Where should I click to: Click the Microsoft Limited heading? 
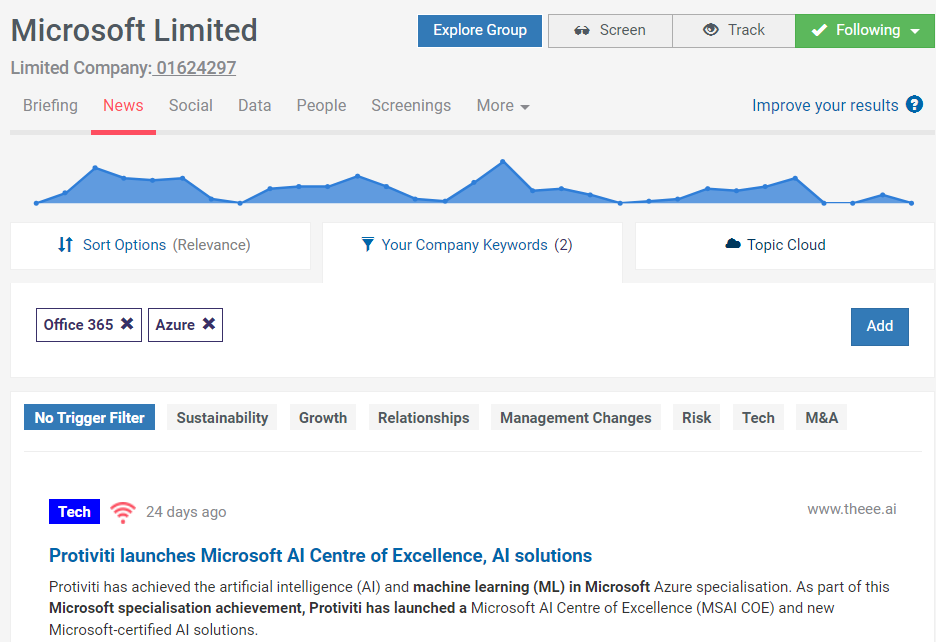(x=134, y=30)
